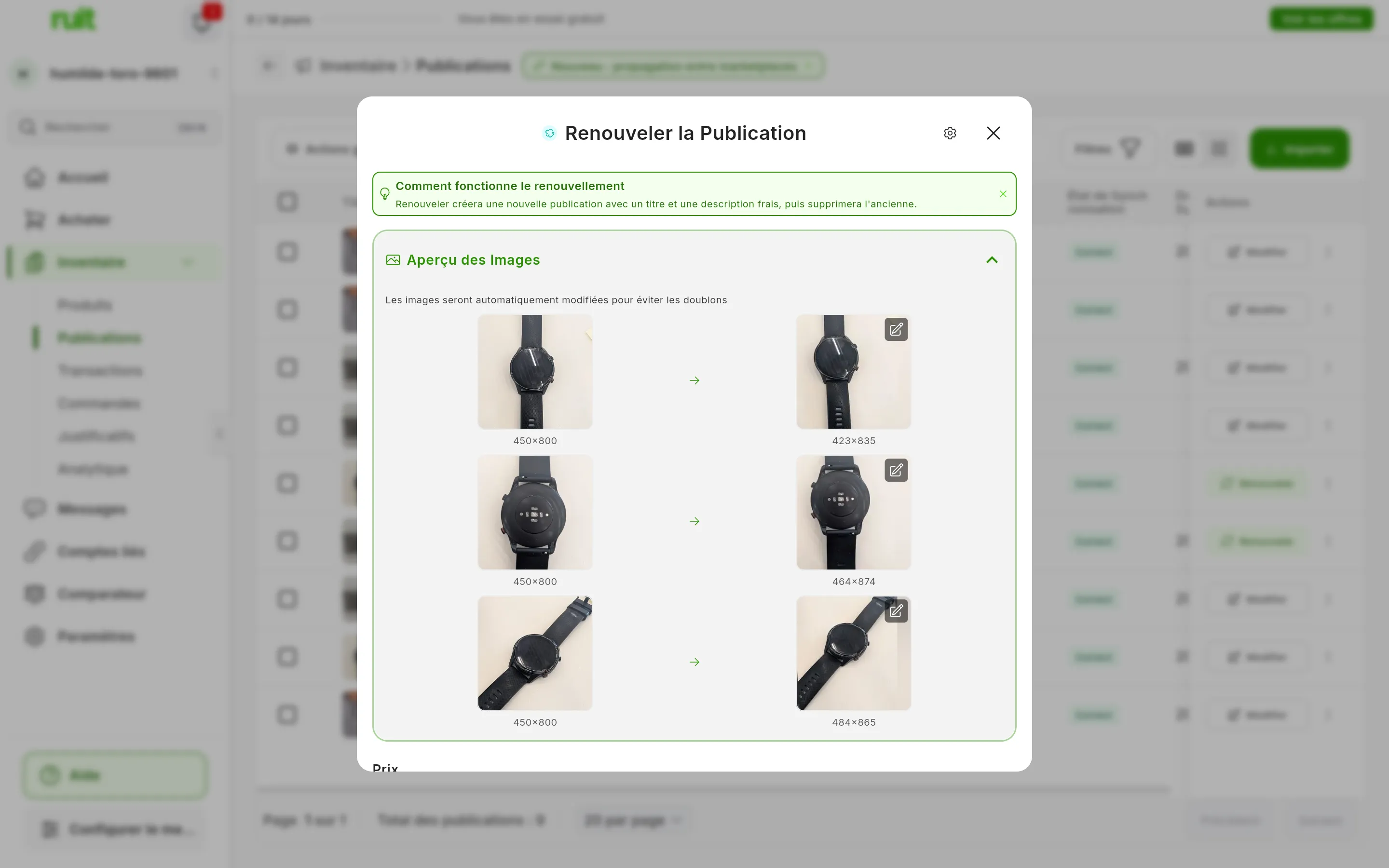Select the modified thumbnail labeled 464×874
1389x868 pixels.
pos(854,512)
